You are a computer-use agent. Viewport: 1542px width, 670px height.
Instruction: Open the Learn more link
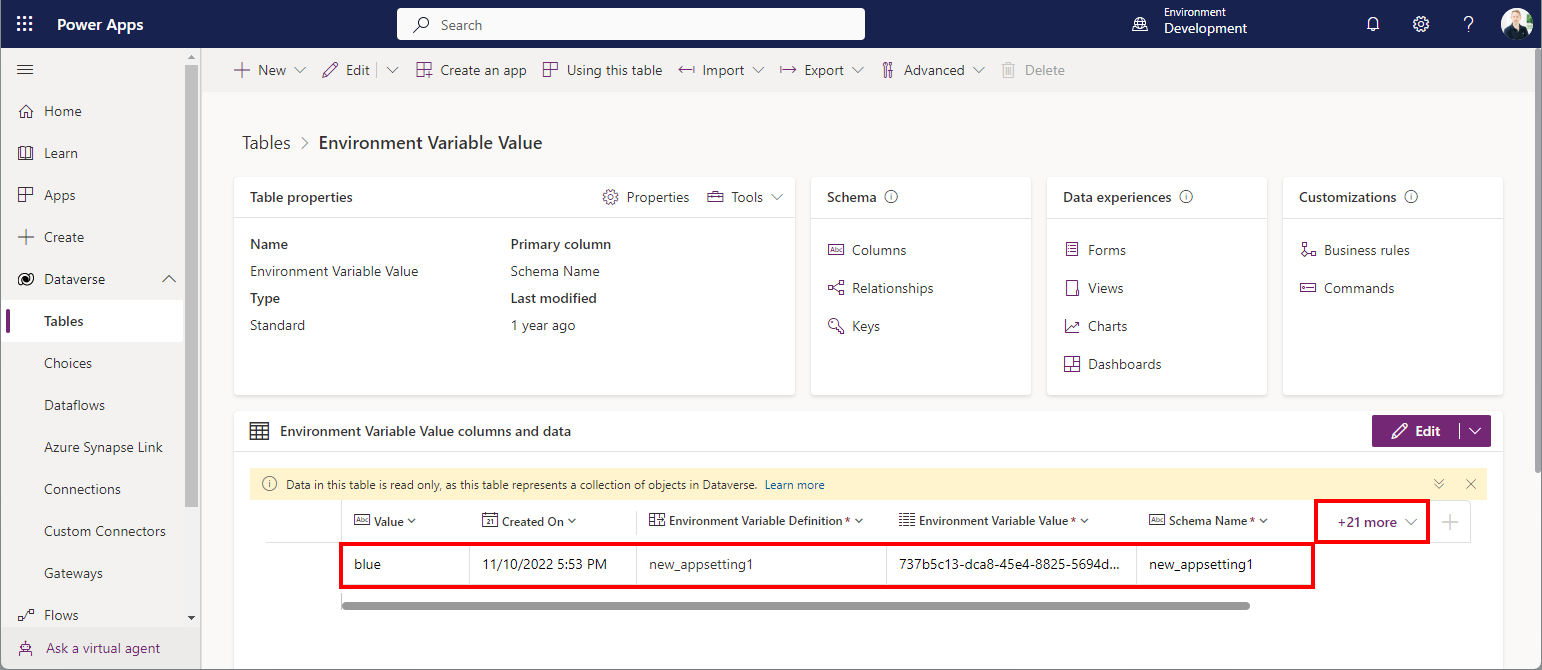794,485
